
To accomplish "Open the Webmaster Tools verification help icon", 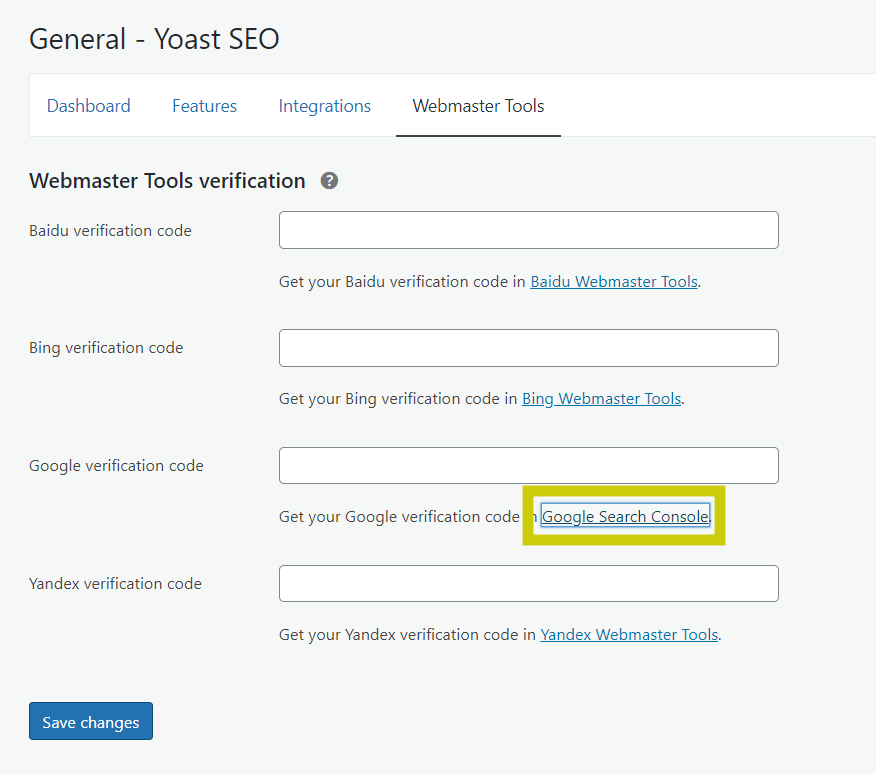I will click(x=329, y=181).
